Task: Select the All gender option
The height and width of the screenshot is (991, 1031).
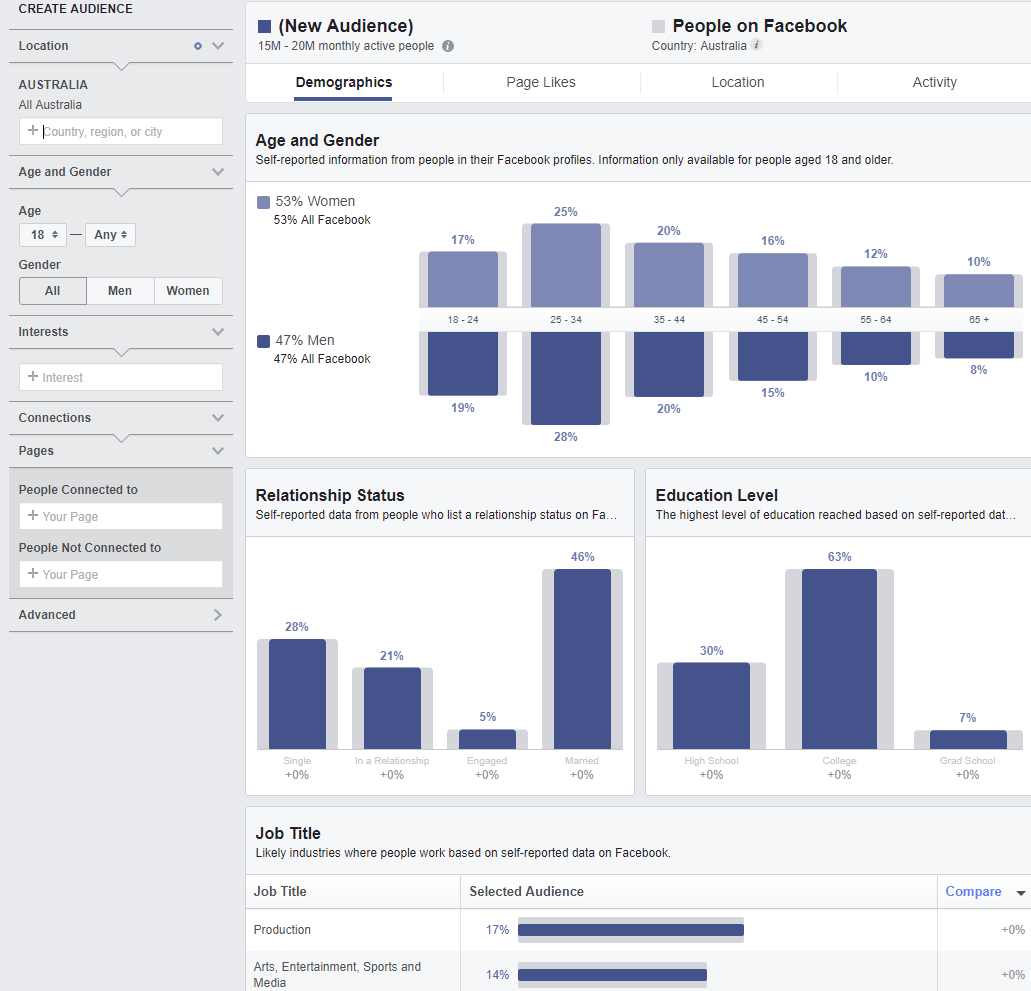Action: coord(52,291)
